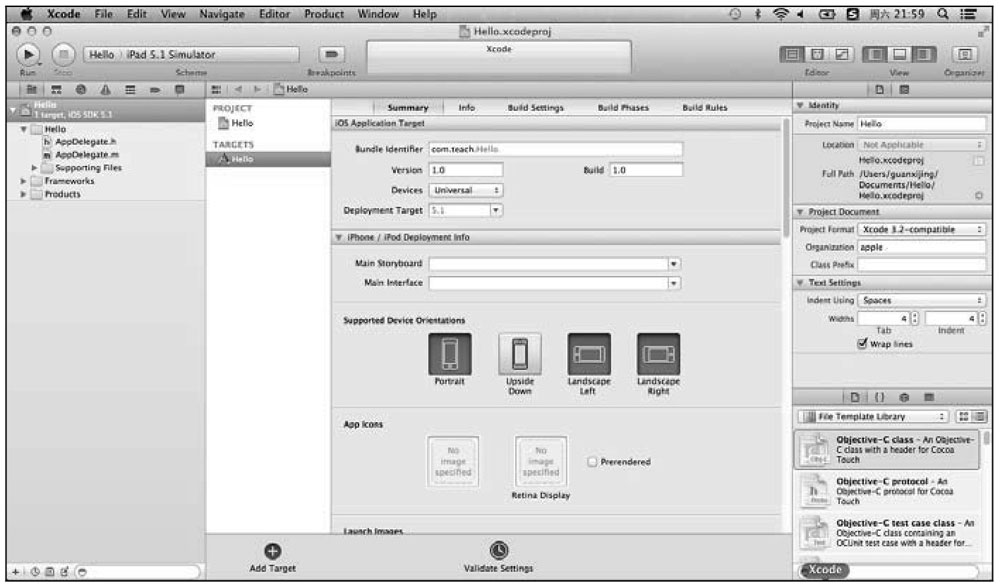Expand the Frameworks group
The height and width of the screenshot is (588, 1000).
(24, 181)
